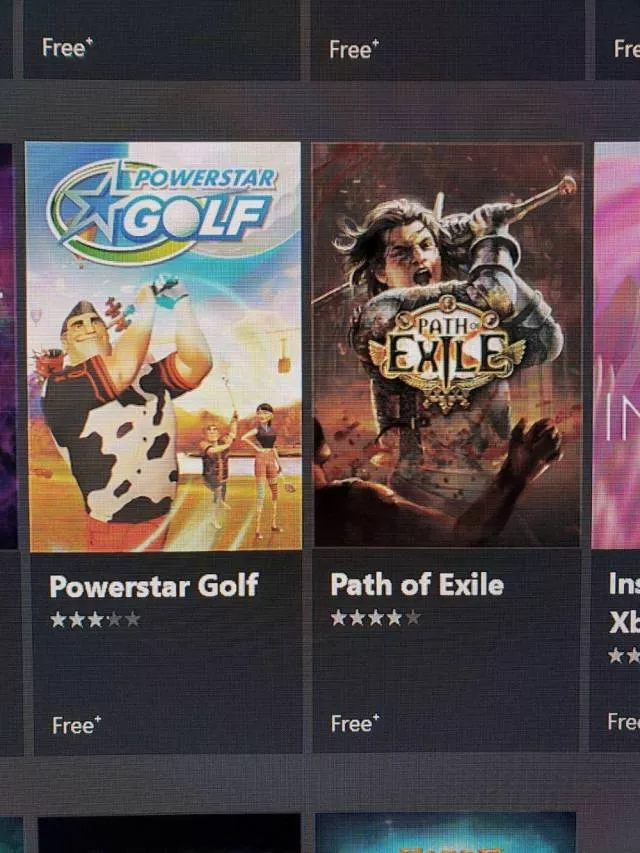Viewport: 640px width, 853px height.
Task: Click the cut-off 'Ins' game title
Action: click(x=624, y=584)
